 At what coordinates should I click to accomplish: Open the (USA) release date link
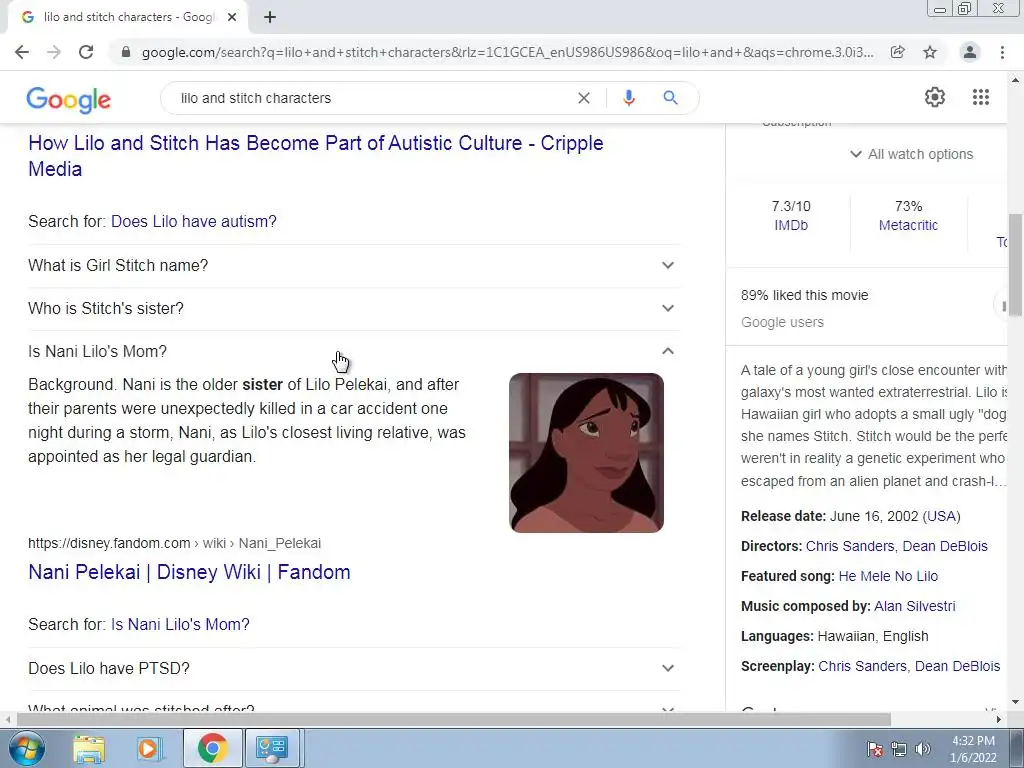[x=941, y=516]
